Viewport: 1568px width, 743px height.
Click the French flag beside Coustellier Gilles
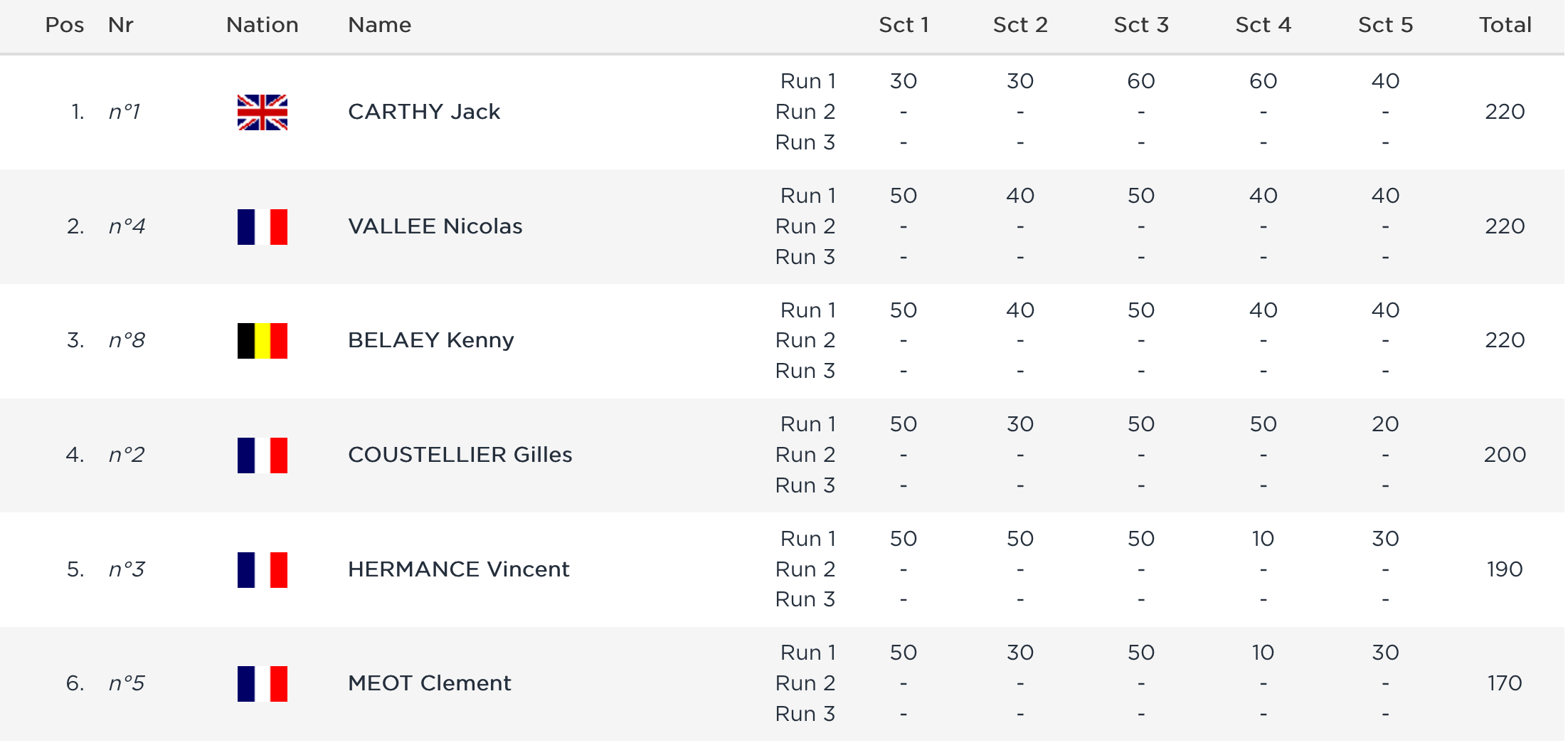262,455
